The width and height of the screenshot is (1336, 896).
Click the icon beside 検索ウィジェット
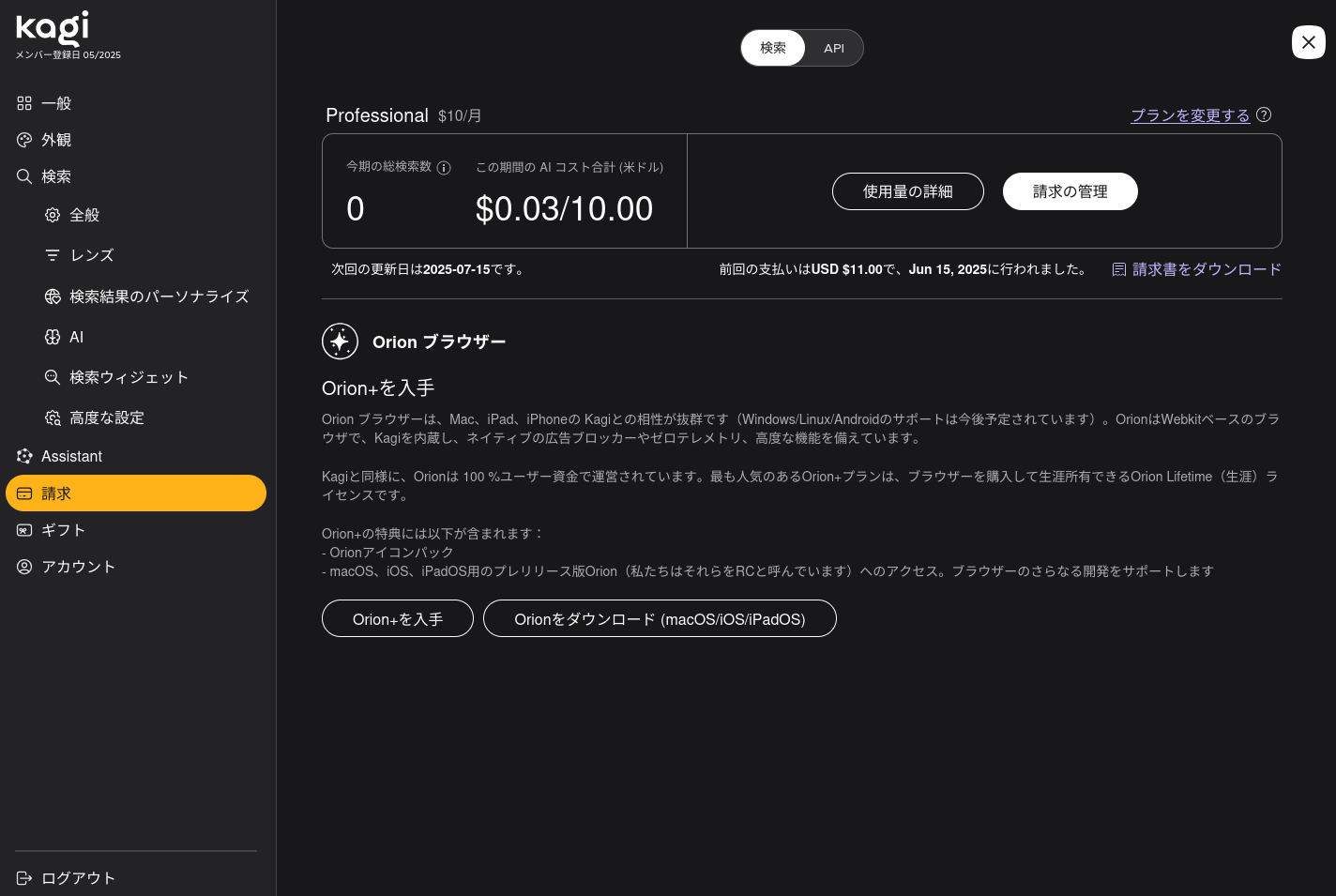[x=53, y=377]
